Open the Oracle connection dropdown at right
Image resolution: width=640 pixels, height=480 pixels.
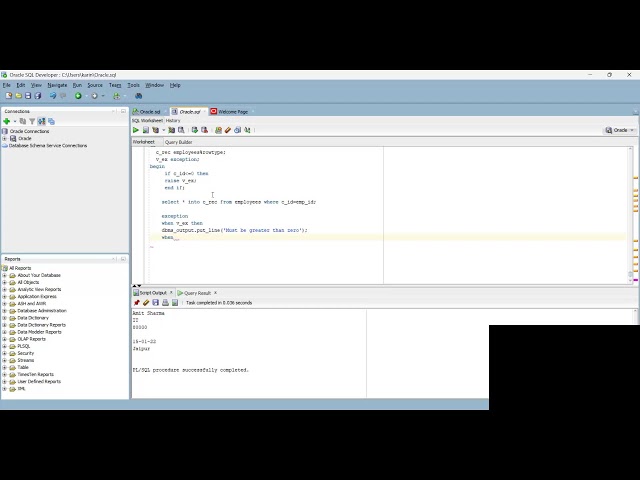pos(620,130)
